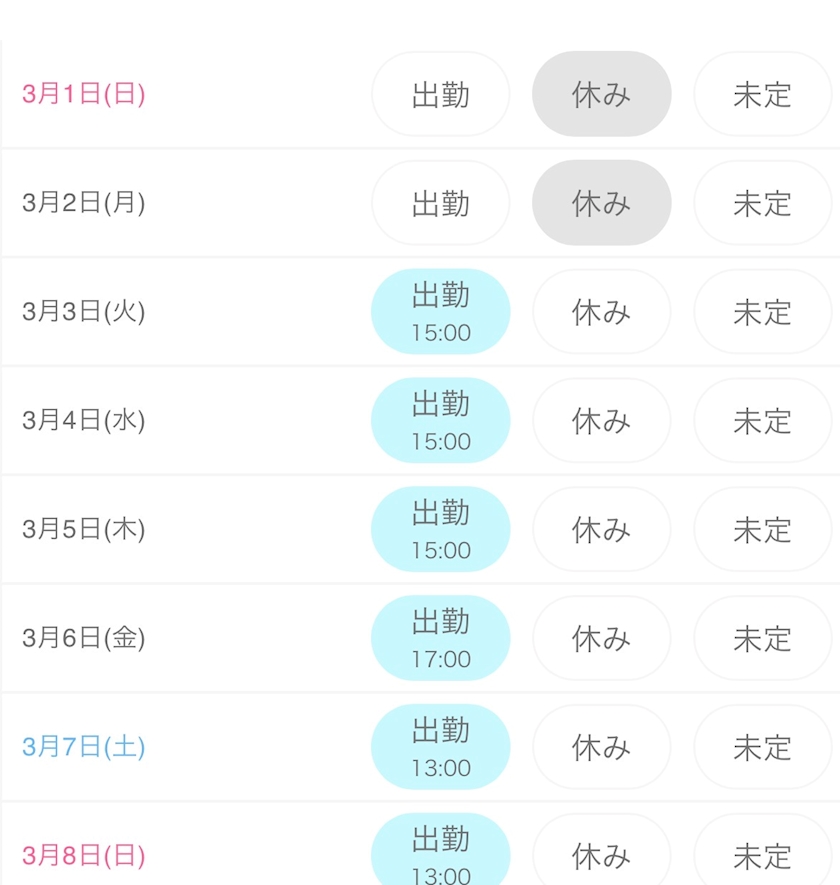840x885 pixels.
Task: Mark 3月3日(火) as 未定
Action: 763,312
